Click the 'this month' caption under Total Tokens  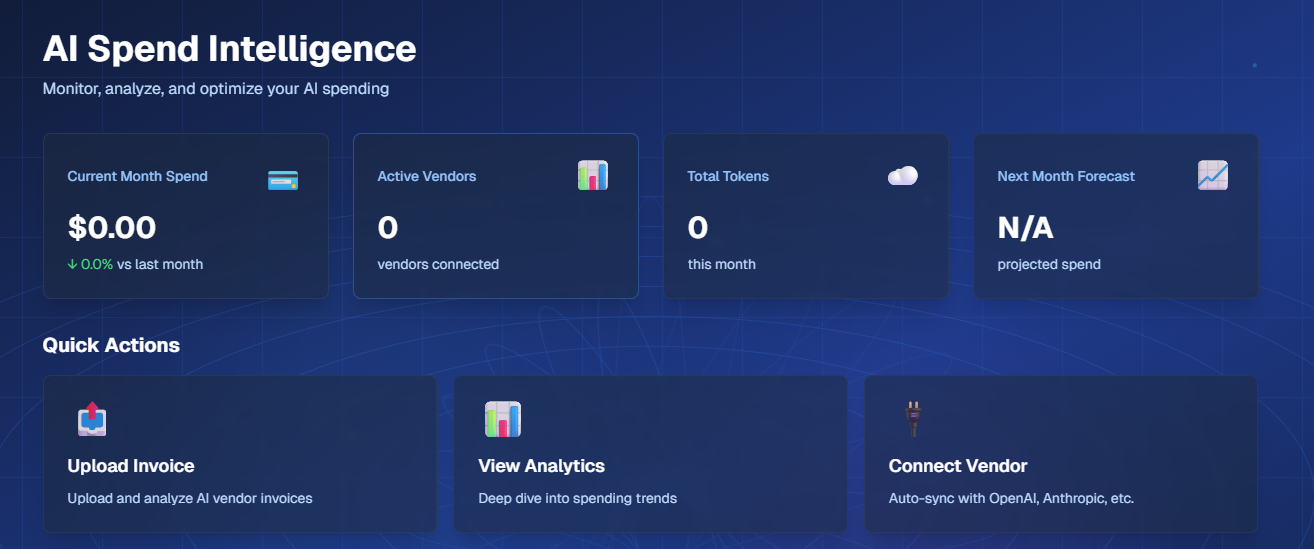click(x=722, y=264)
